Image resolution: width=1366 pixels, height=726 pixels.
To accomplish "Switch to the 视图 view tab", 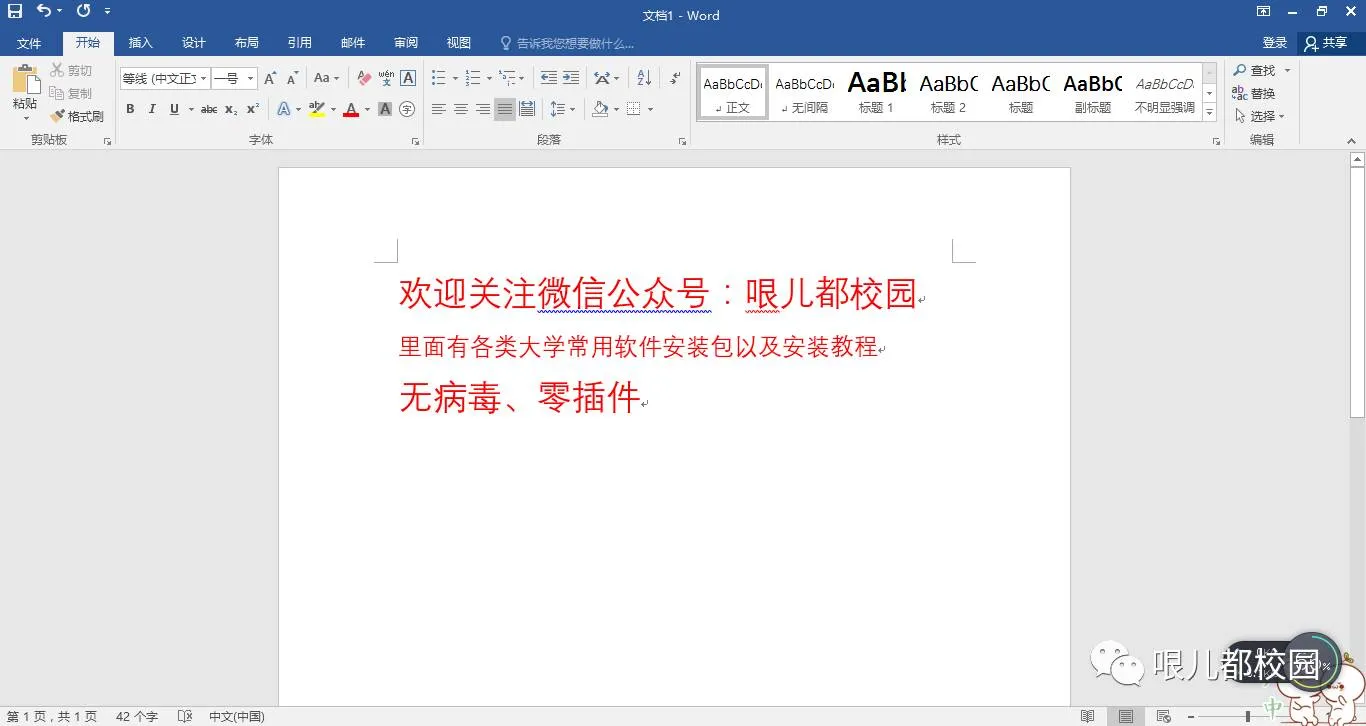I will [459, 43].
